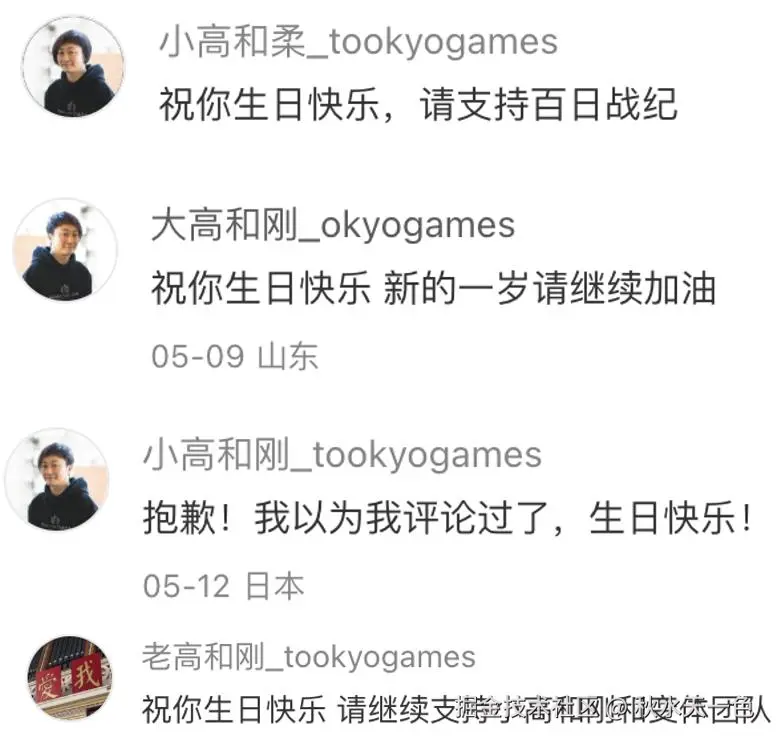
Task: Click the 日本 location label
Action: click(275, 586)
